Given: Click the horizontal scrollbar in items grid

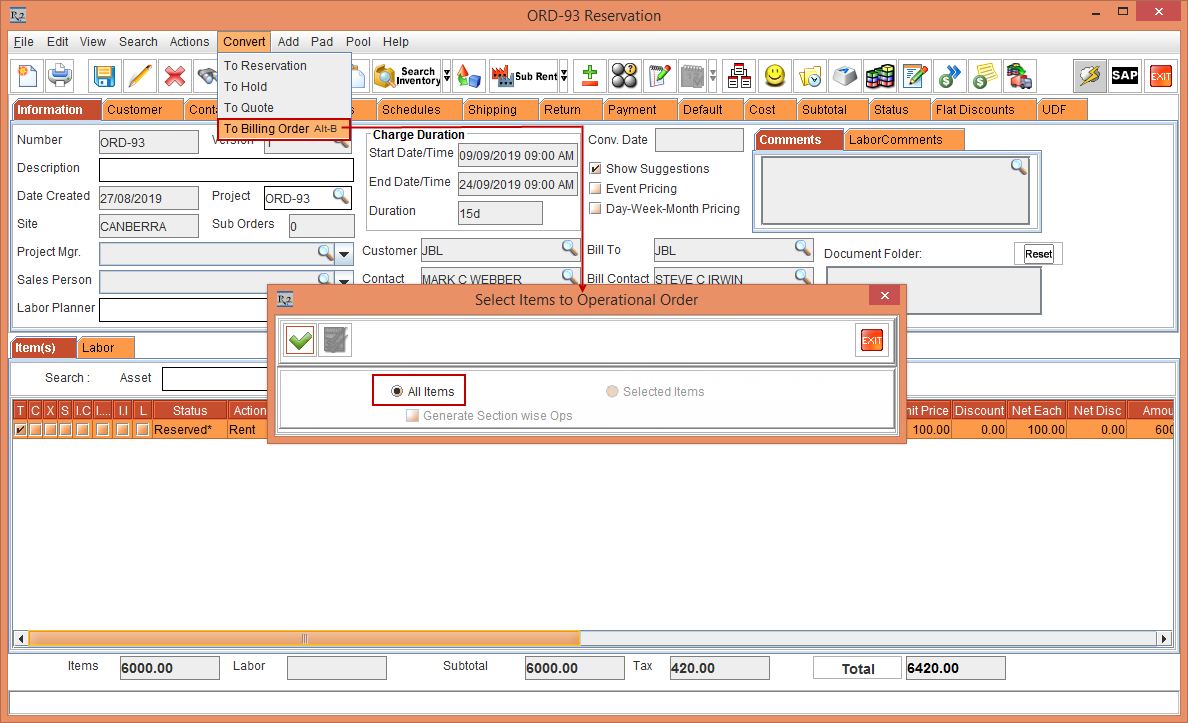Looking at the screenshot, I should [304, 638].
